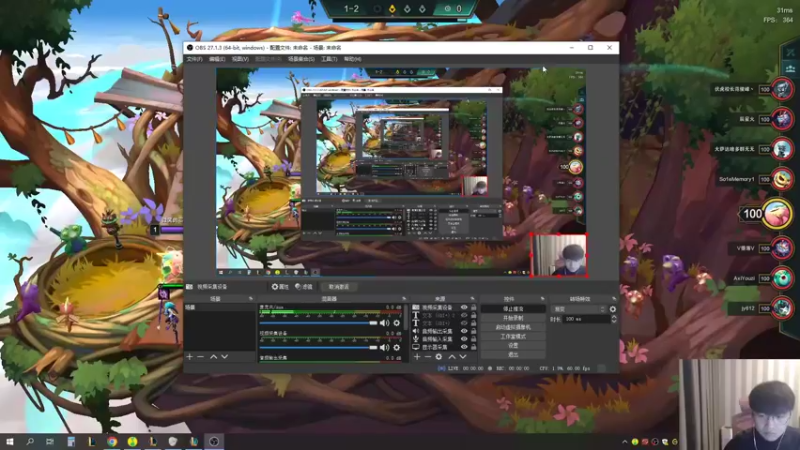Add a new source with the plus icon
Viewport: 800px width, 450px height.
pyautogui.click(x=417, y=357)
